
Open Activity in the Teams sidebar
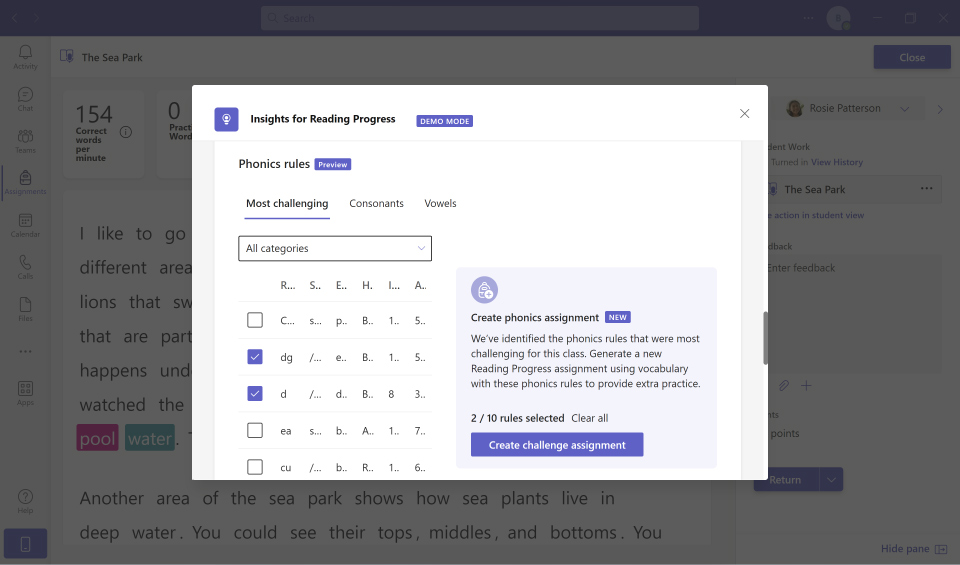pyautogui.click(x=25, y=57)
